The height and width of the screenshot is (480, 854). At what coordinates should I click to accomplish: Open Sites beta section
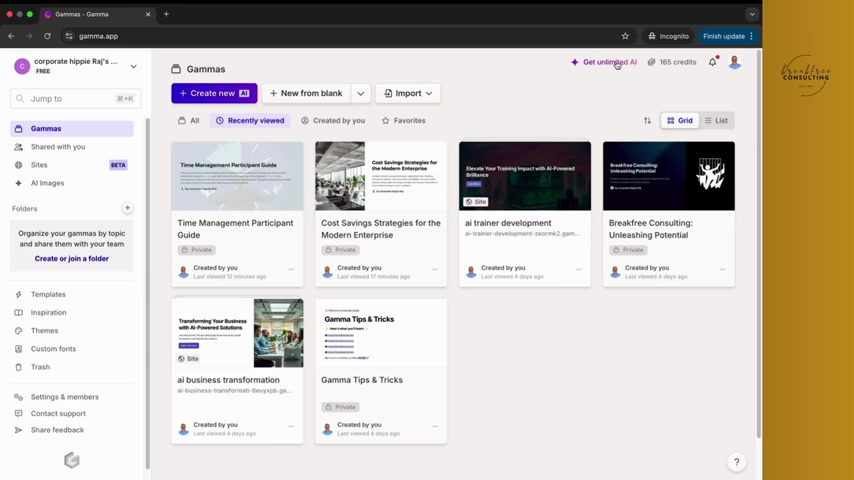(x=72, y=165)
